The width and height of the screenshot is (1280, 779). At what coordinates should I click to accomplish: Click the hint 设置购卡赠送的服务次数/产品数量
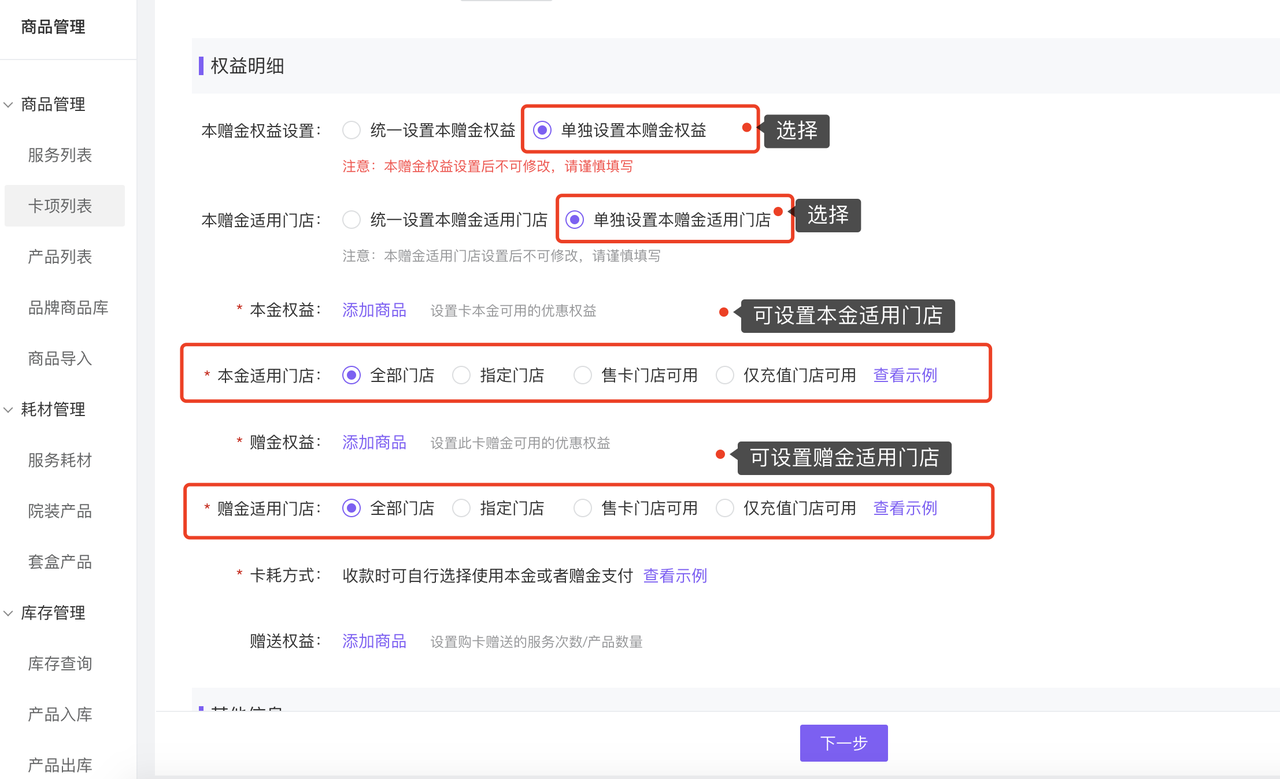click(x=537, y=642)
